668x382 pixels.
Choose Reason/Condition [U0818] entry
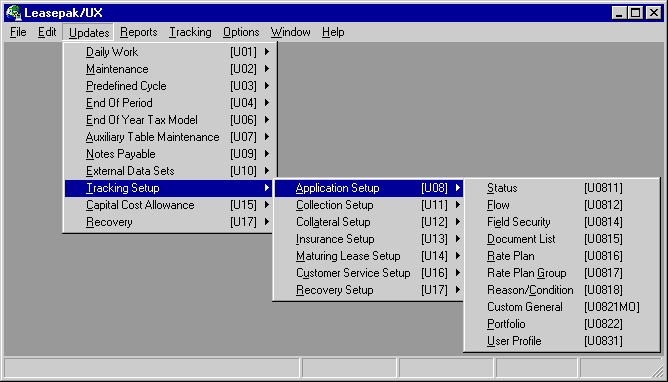point(561,290)
